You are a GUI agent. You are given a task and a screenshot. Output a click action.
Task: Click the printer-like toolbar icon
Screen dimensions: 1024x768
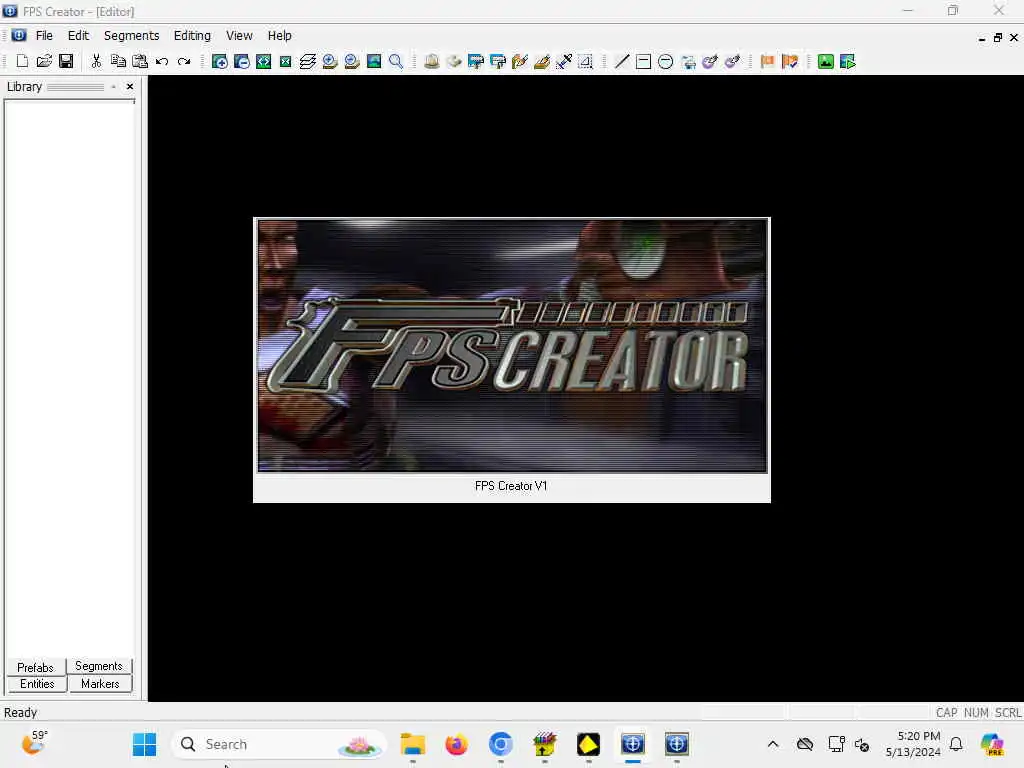(688, 61)
